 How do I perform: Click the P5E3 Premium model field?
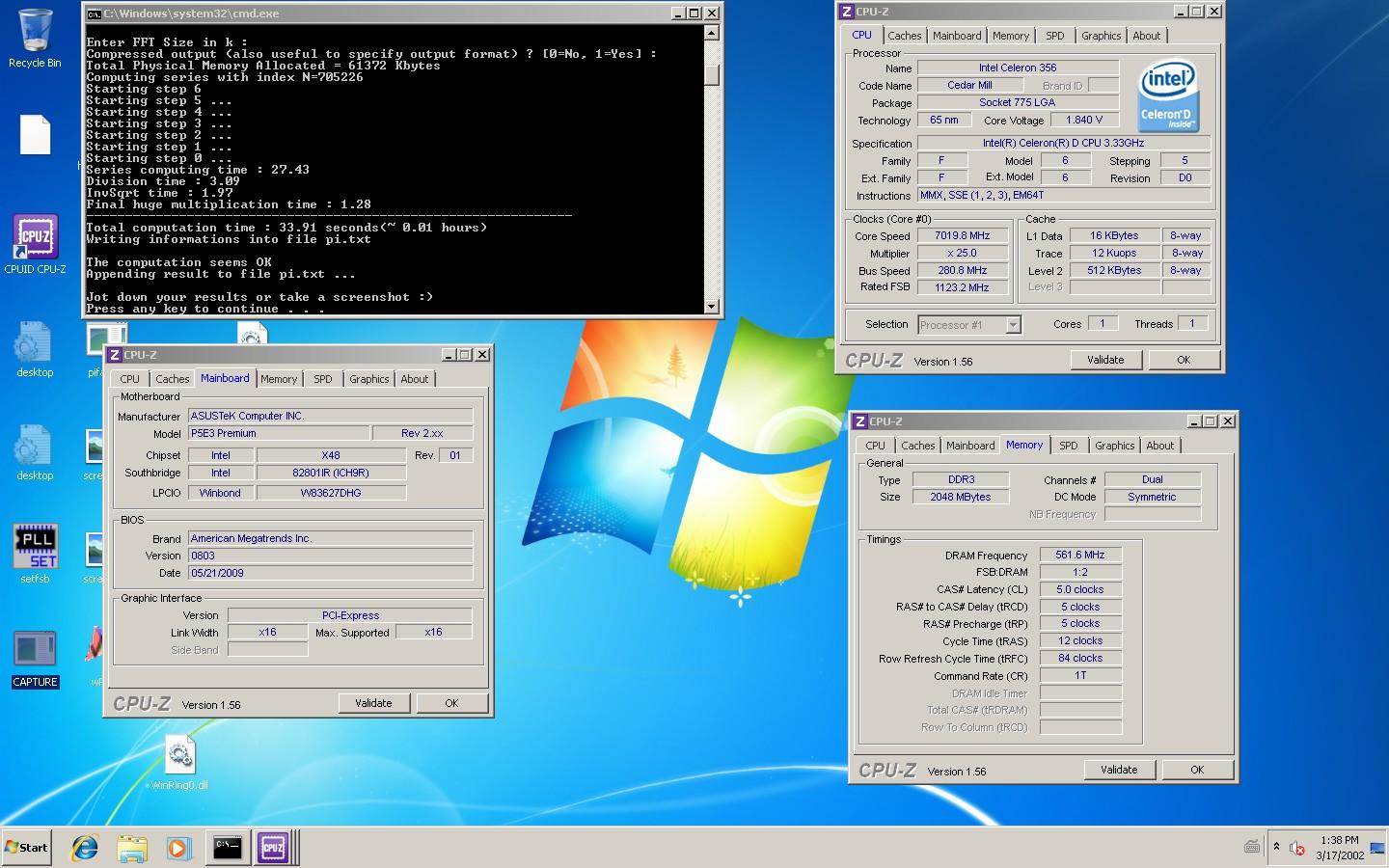[279, 433]
